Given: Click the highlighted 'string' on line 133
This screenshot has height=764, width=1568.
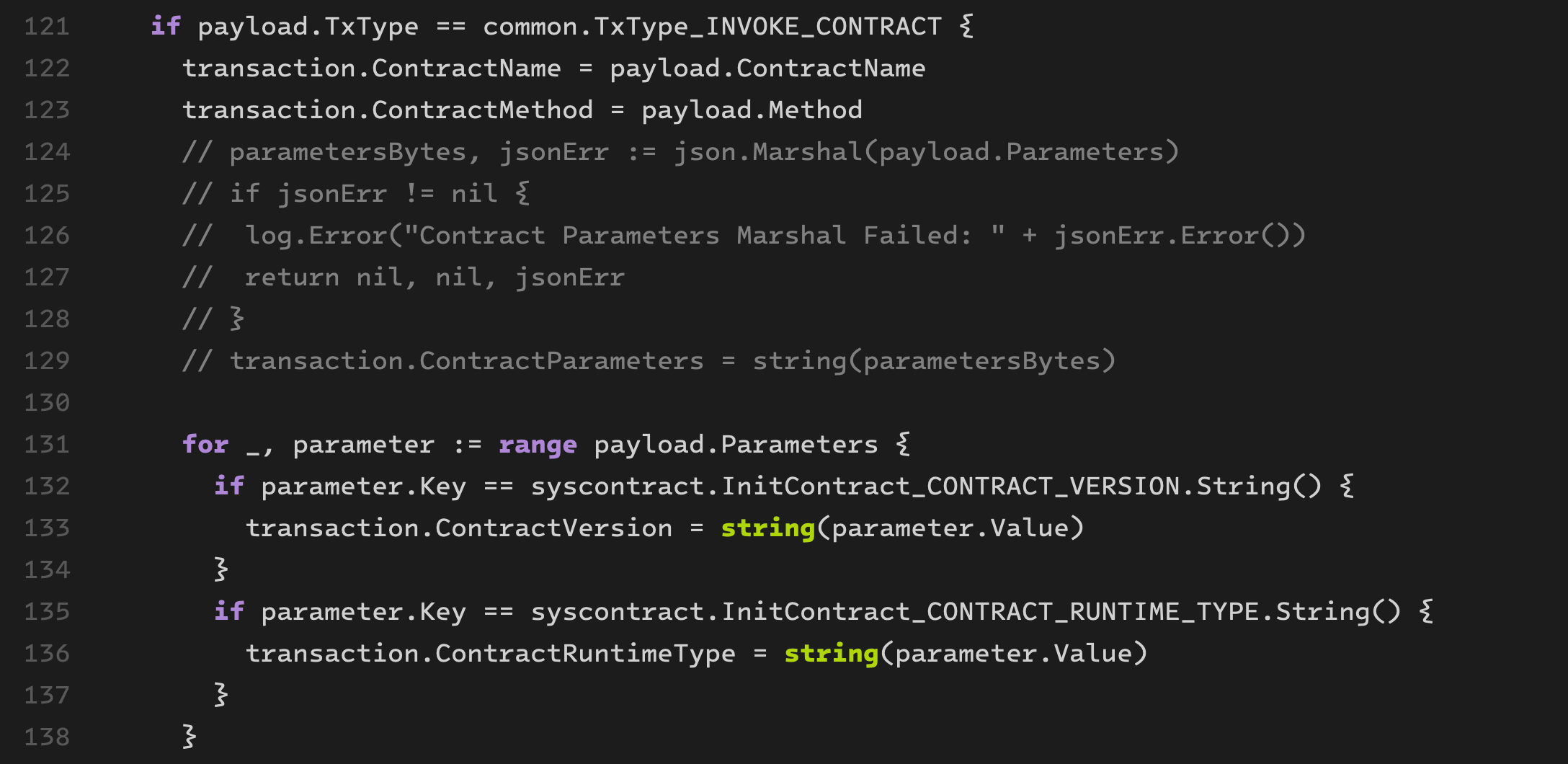Looking at the screenshot, I should tap(767, 528).
